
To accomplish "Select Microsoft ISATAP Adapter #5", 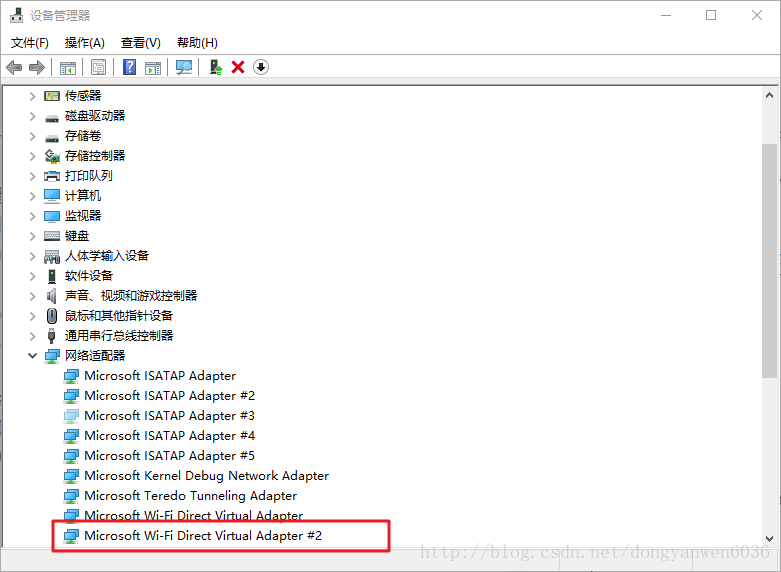I will point(169,455).
